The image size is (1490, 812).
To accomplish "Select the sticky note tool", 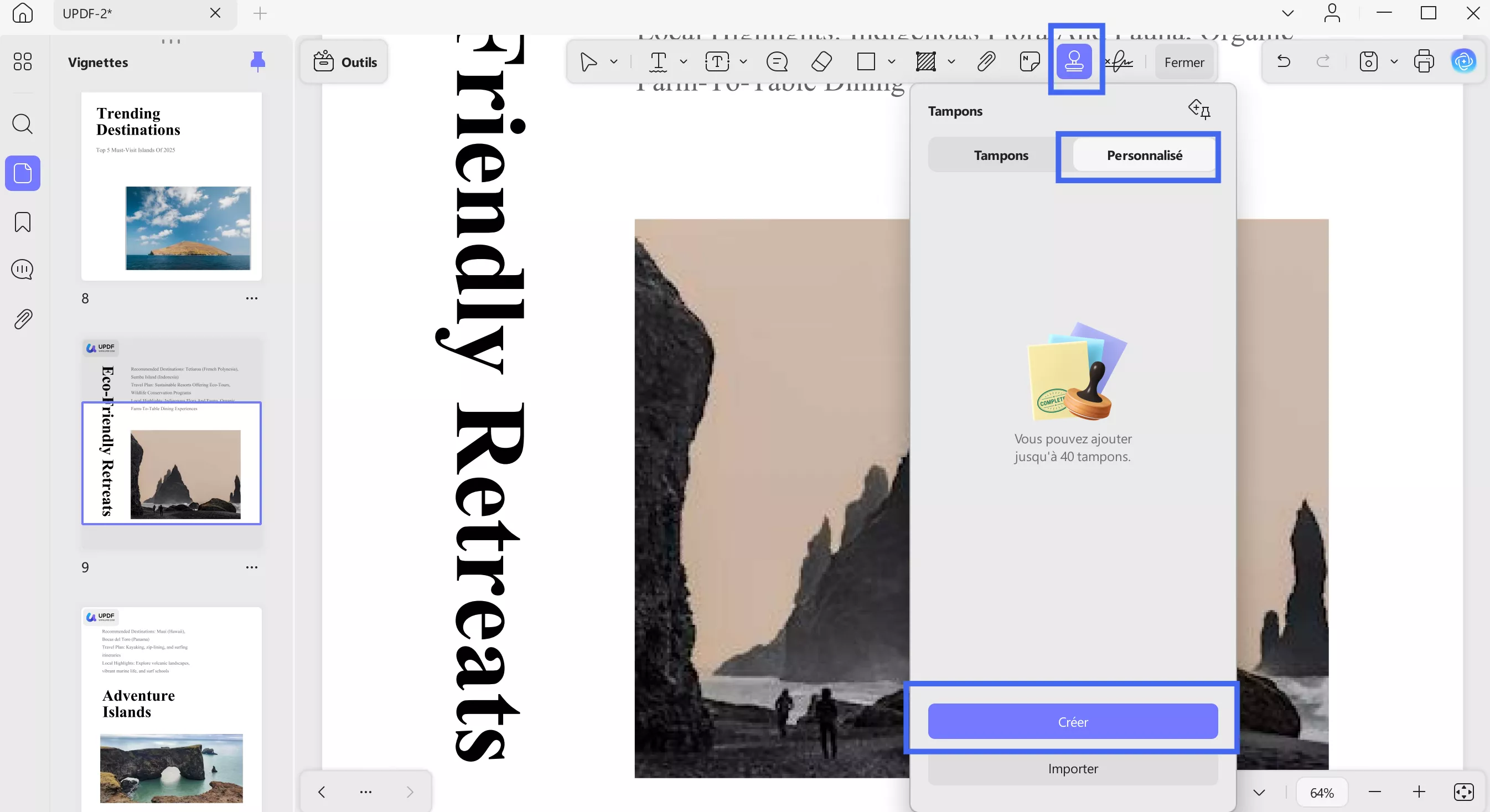I will coord(1029,61).
